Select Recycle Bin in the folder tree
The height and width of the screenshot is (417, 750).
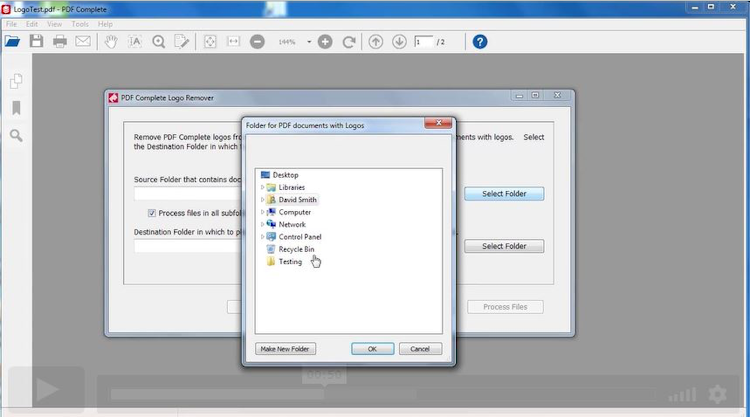pyautogui.click(x=297, y=250)
